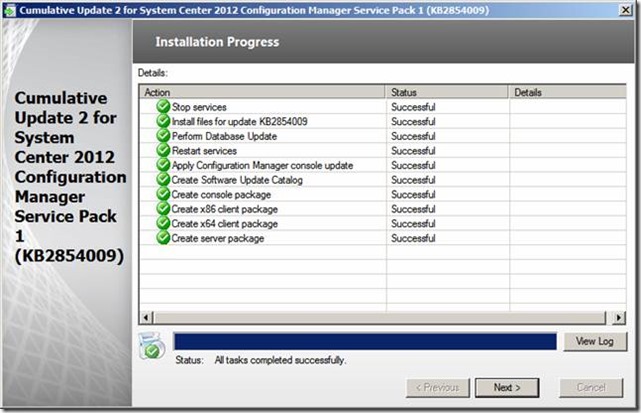Click Successful status for Create x64 client package

(413, 224)
